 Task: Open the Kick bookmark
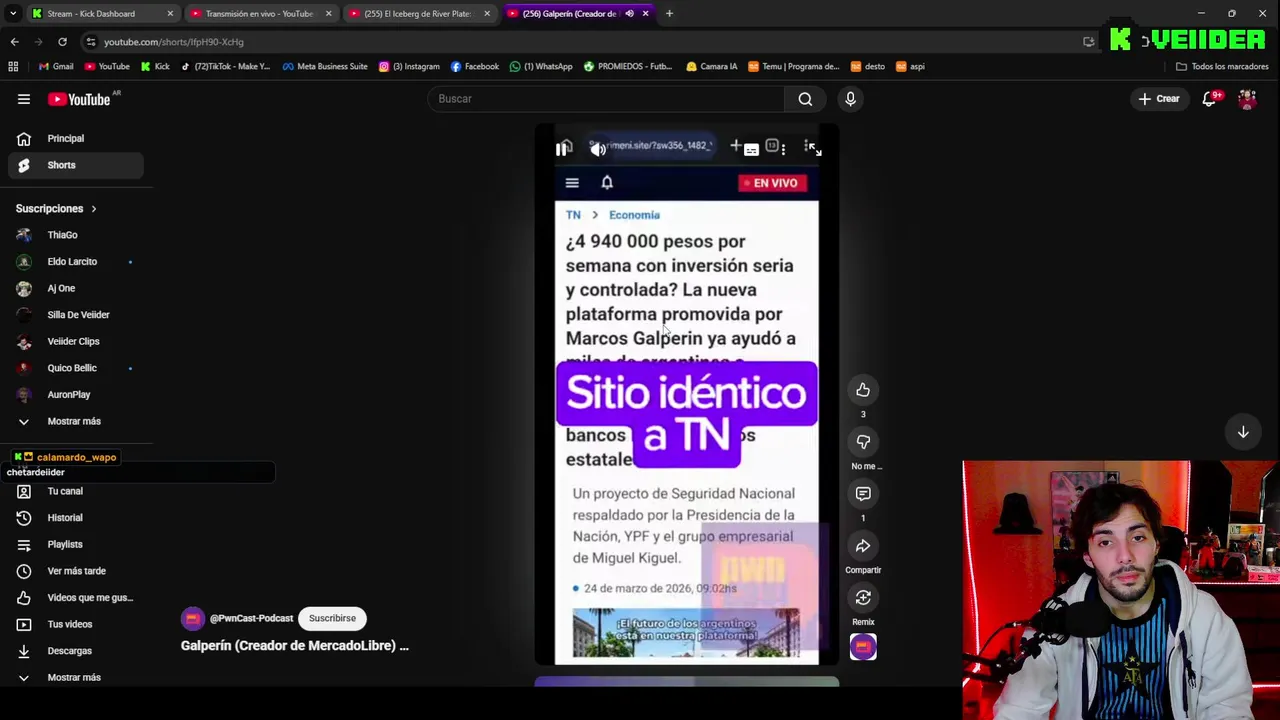point(155,67)
